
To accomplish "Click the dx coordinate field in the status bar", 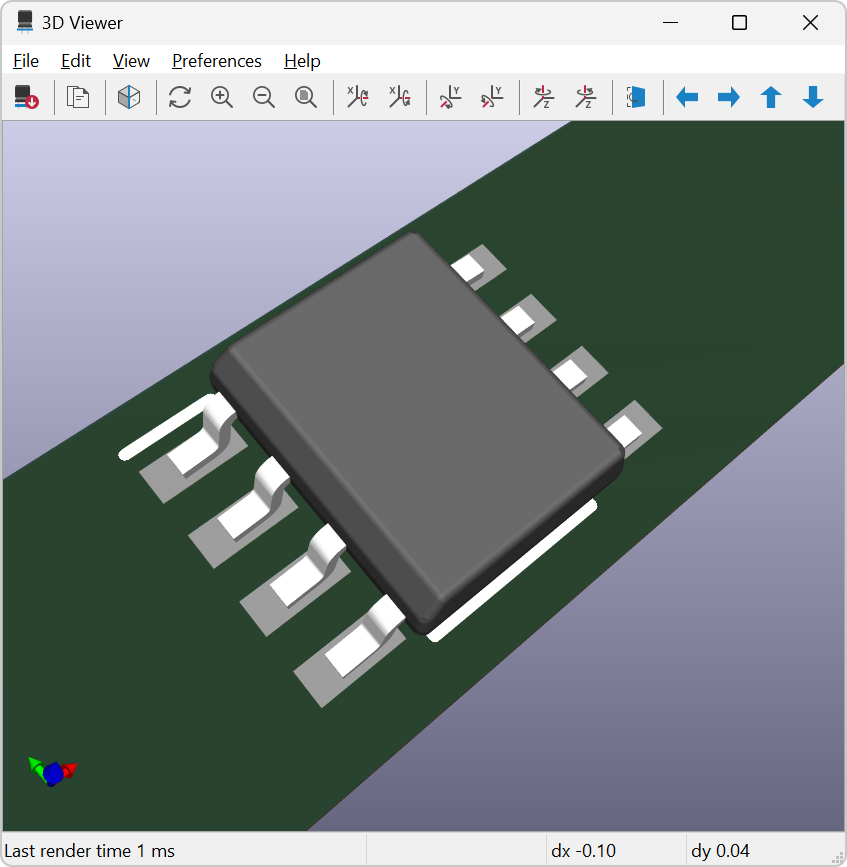I will point(615,851).
